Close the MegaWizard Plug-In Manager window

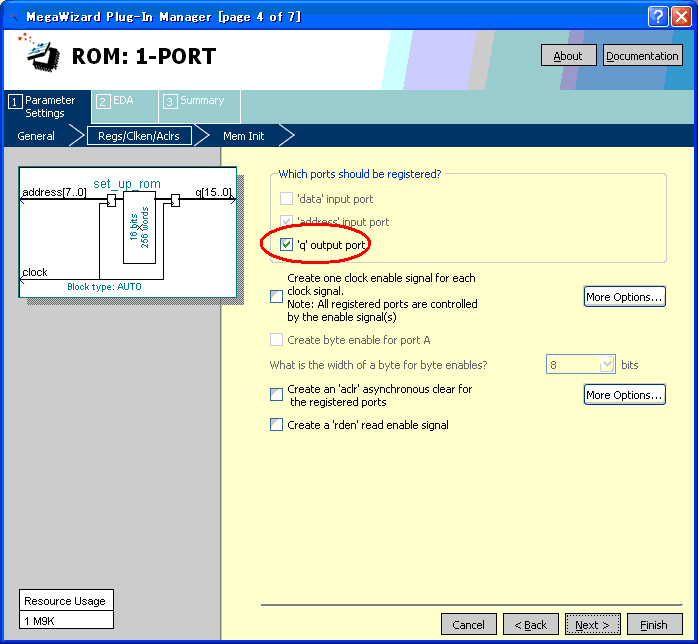point(681,17)
